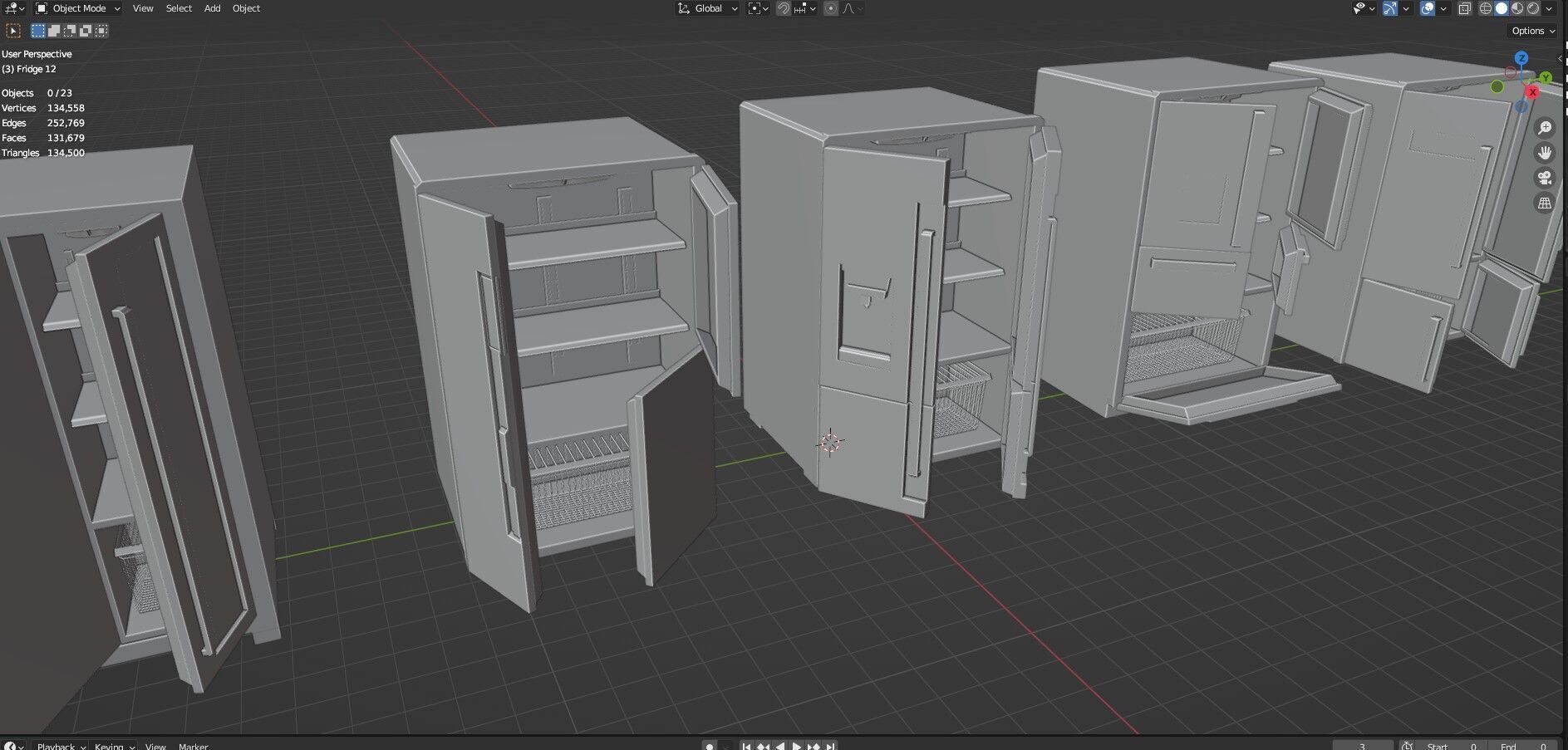Open the Select menu
Screen dimensions: 1568x750
coord(179,8)
